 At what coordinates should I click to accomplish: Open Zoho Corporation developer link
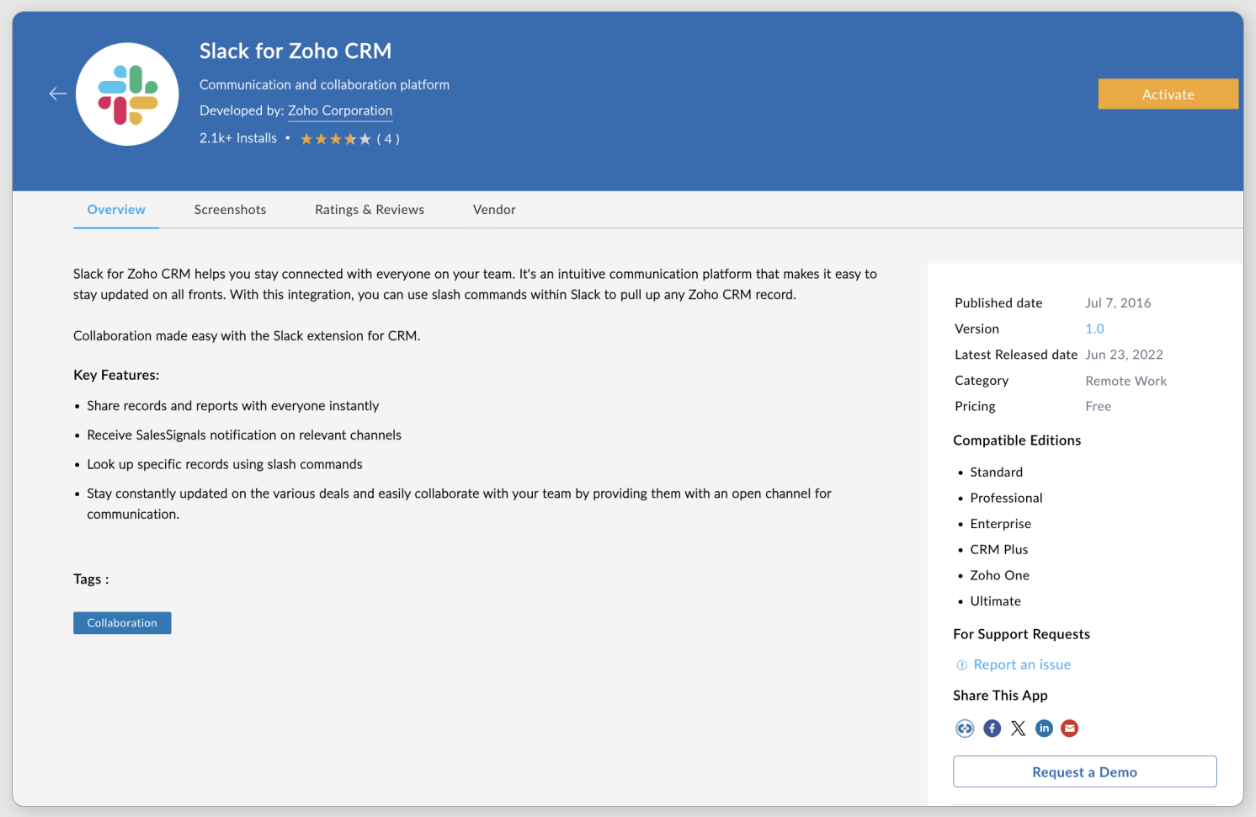(x=340, y=111)
